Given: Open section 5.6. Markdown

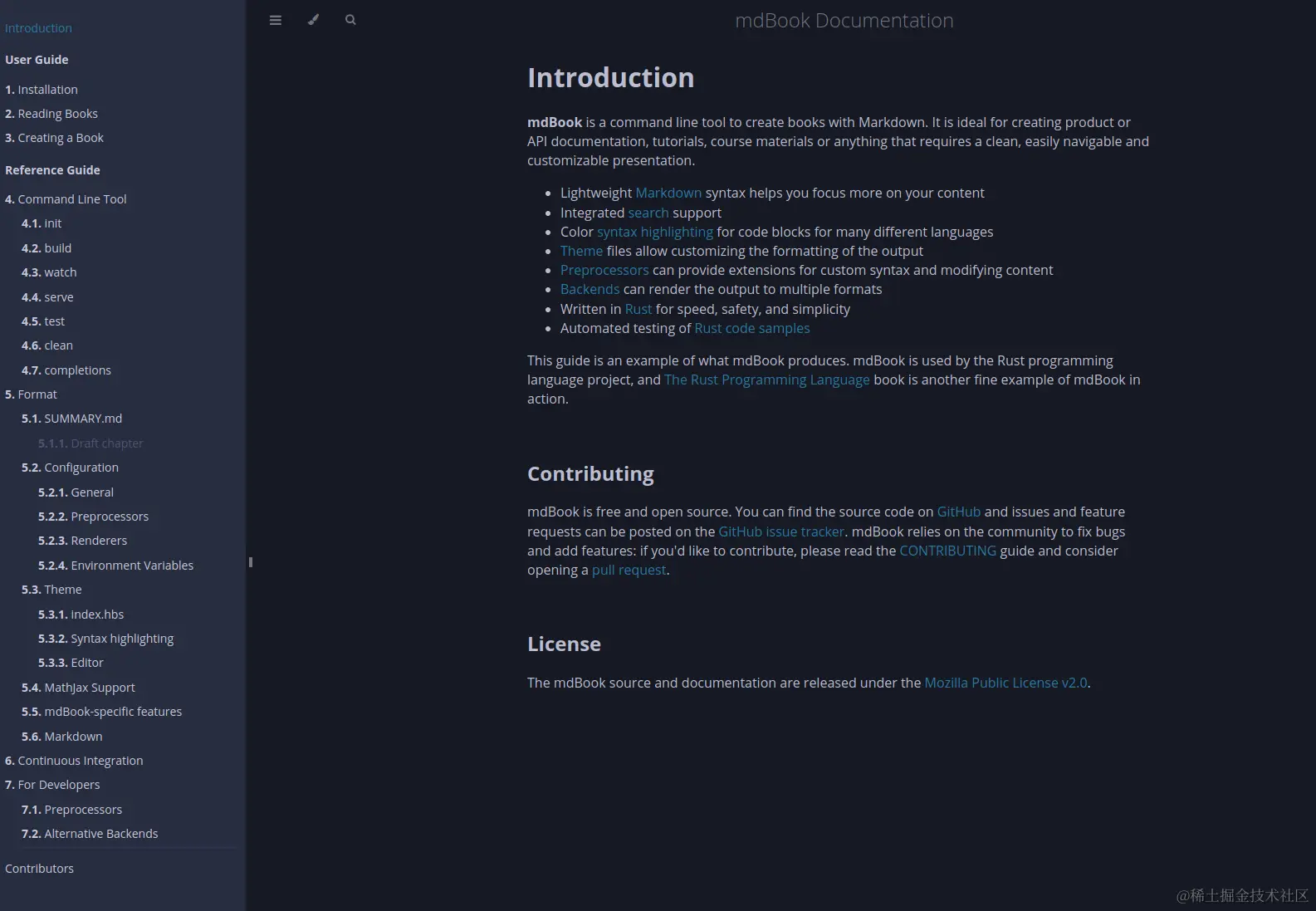Looking at the screenshot, I should click(x=62, y=737).
